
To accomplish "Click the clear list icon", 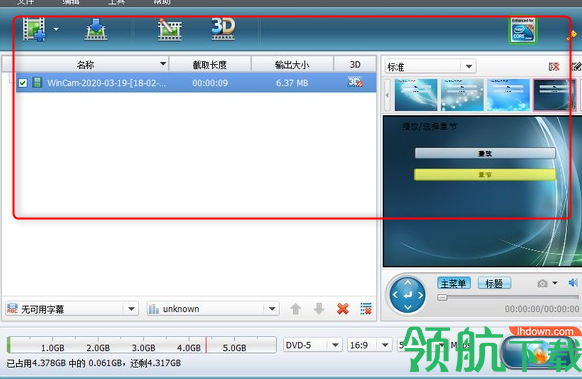I will (x=366, y=308).
